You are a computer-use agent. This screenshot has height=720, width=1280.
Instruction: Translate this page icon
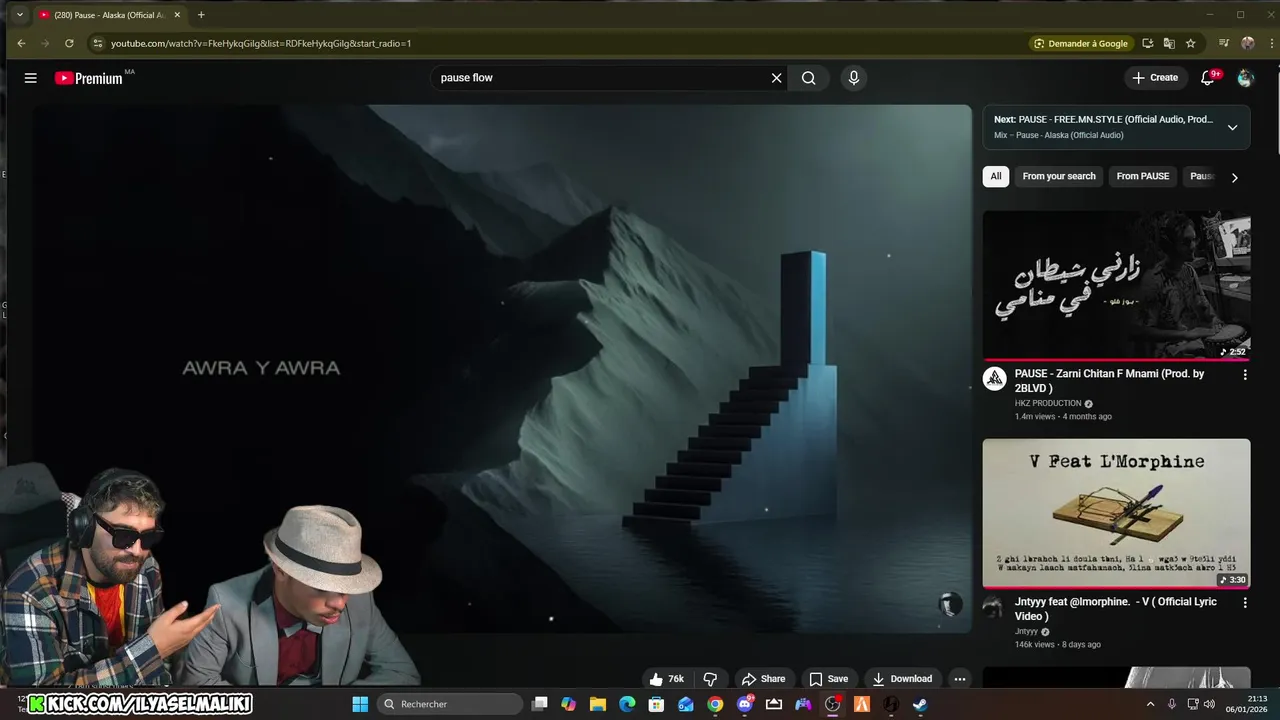pos(1169,43)
